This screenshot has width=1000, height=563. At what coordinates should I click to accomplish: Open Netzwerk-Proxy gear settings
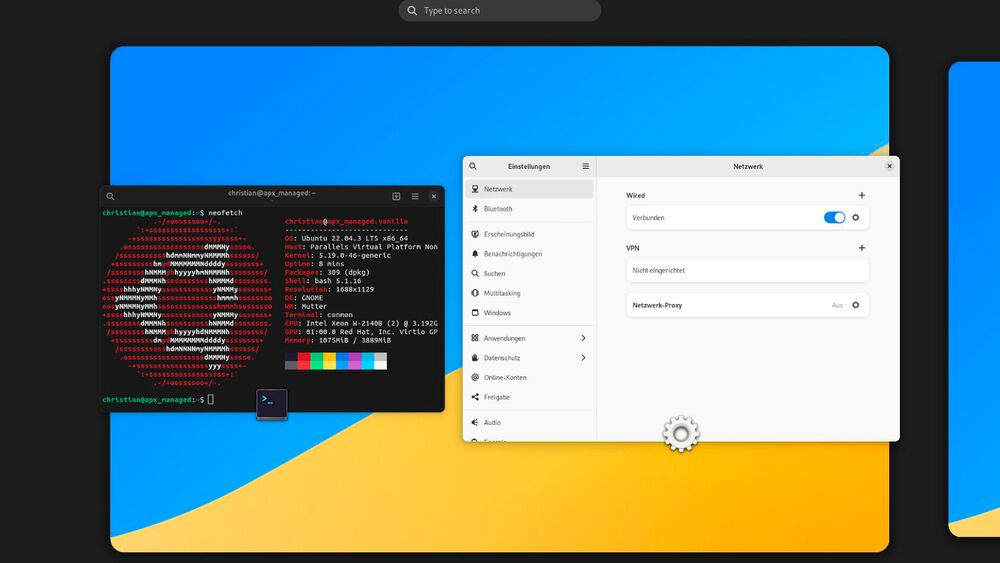point(856,305)
